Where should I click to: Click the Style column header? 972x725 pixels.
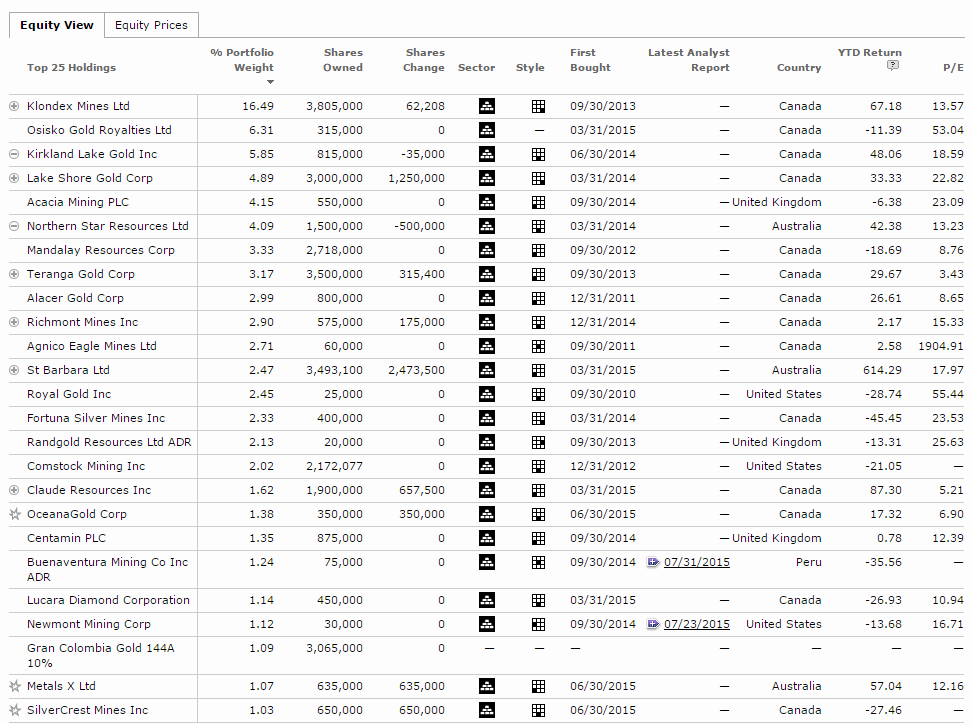530,68
